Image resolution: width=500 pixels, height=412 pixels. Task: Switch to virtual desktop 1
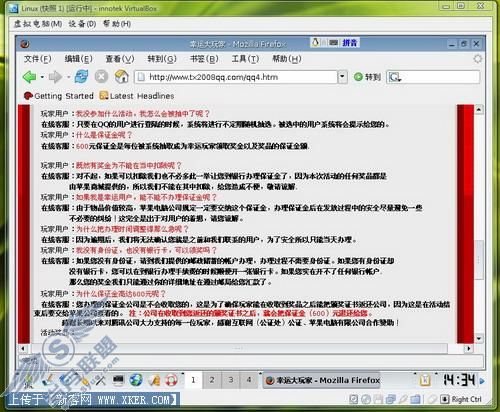(193, 380)
